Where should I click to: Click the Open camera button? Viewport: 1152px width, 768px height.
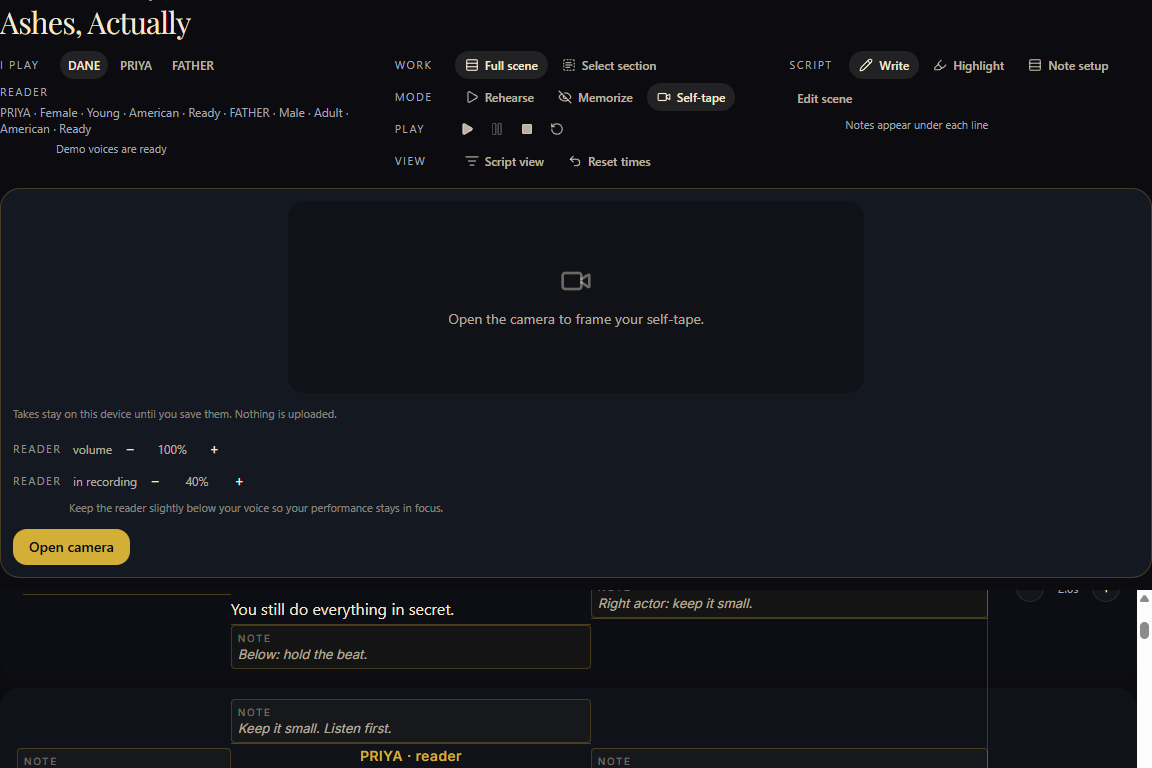tap(71, 547)
